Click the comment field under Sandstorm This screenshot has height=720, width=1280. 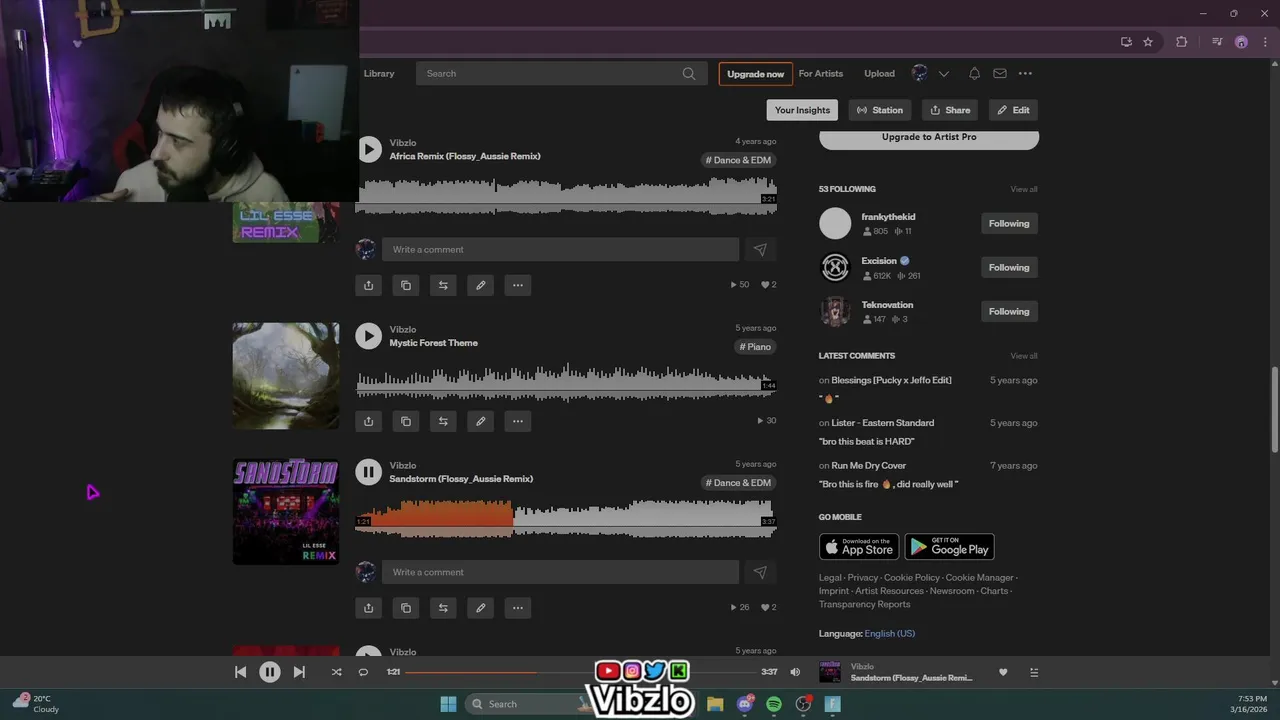(560, 572)
